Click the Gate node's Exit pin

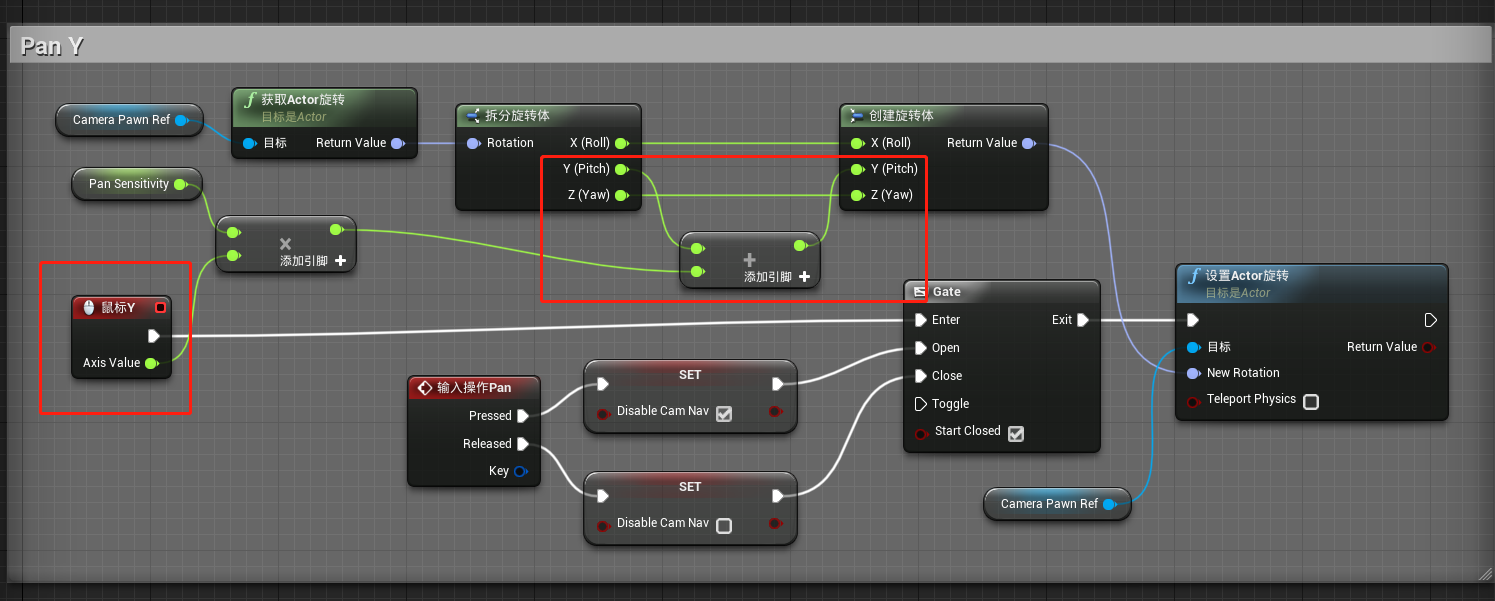pos(1083,320)
